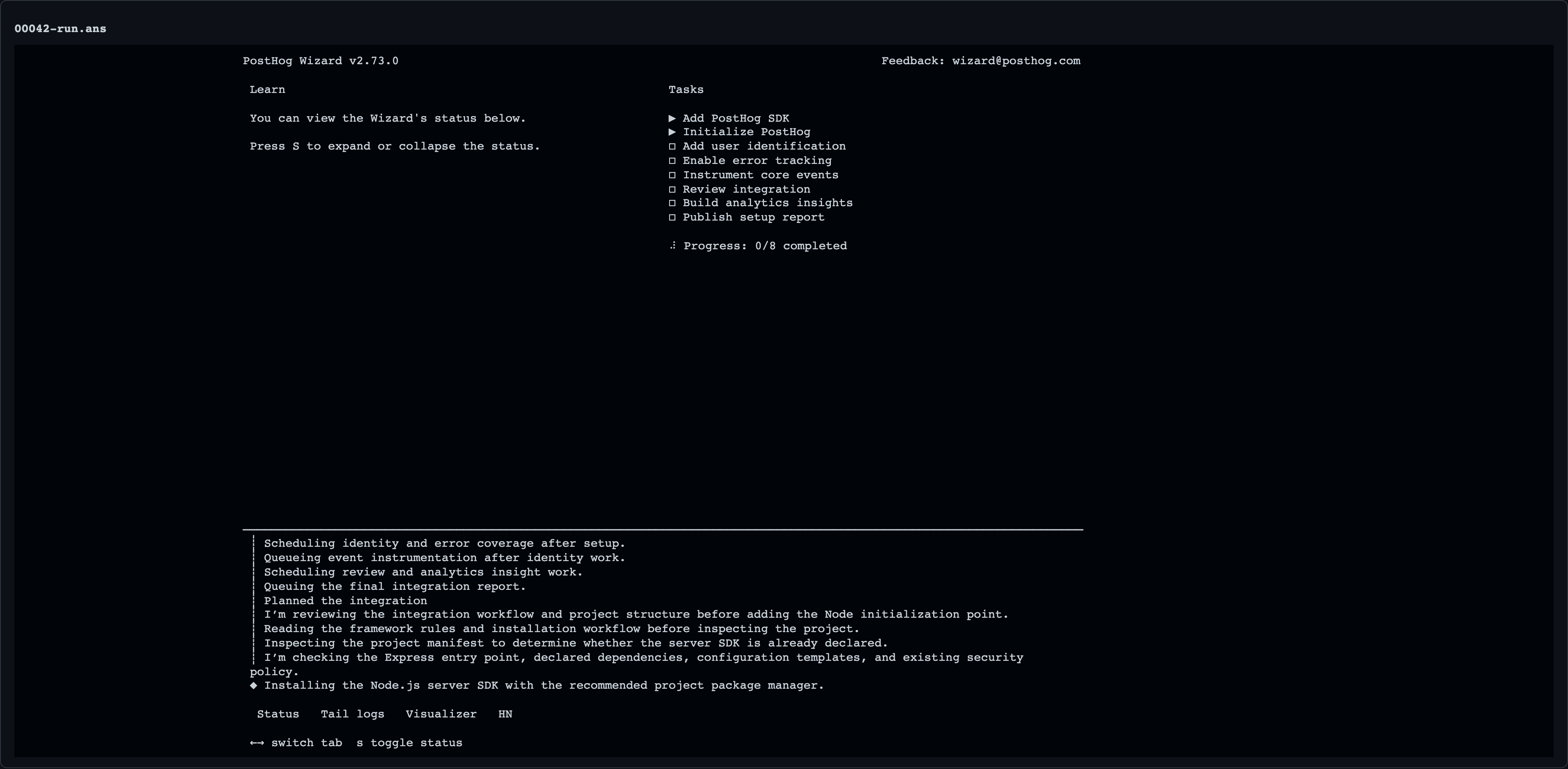Click the wizard@posthog.com feedback email
The height and width of the screenshot is (769, 1568).
tap(1016, 61)
